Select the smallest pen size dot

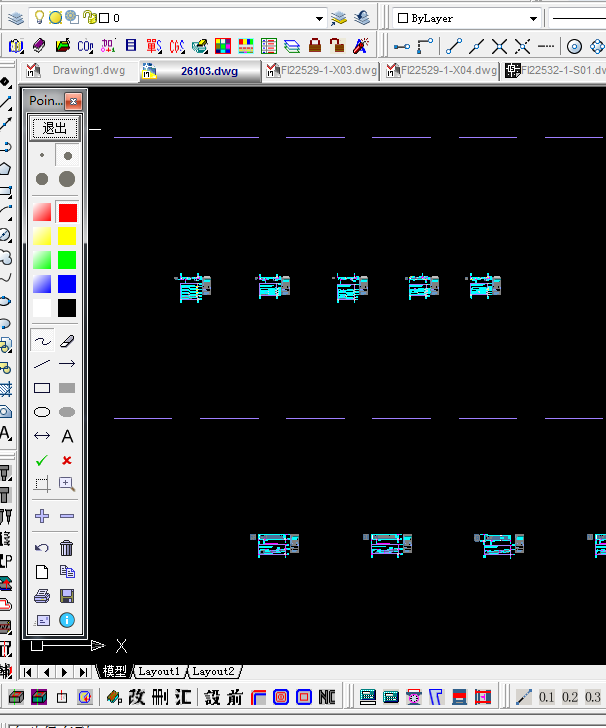tap(42, 156)
